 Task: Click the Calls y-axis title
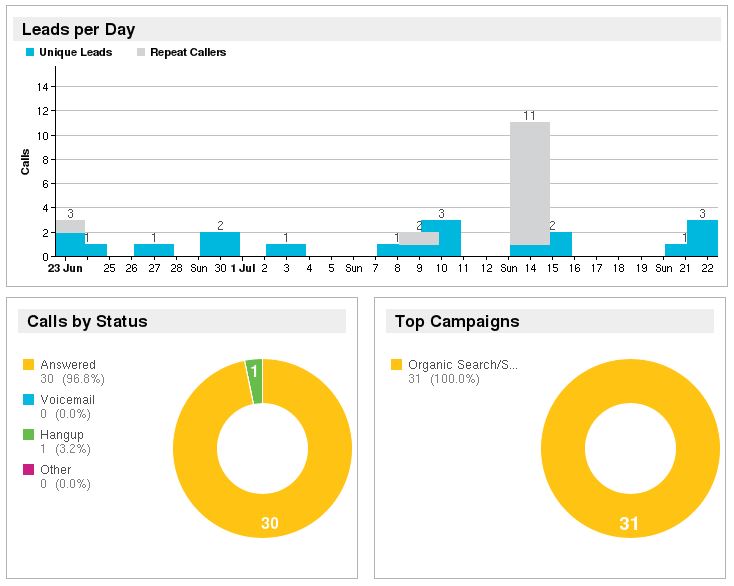(25, 162)
